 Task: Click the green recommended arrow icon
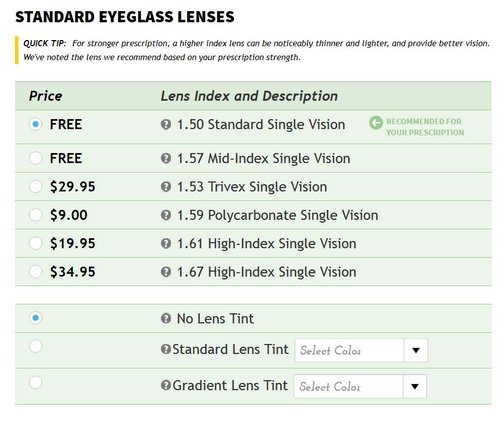(x=376, y=123)
